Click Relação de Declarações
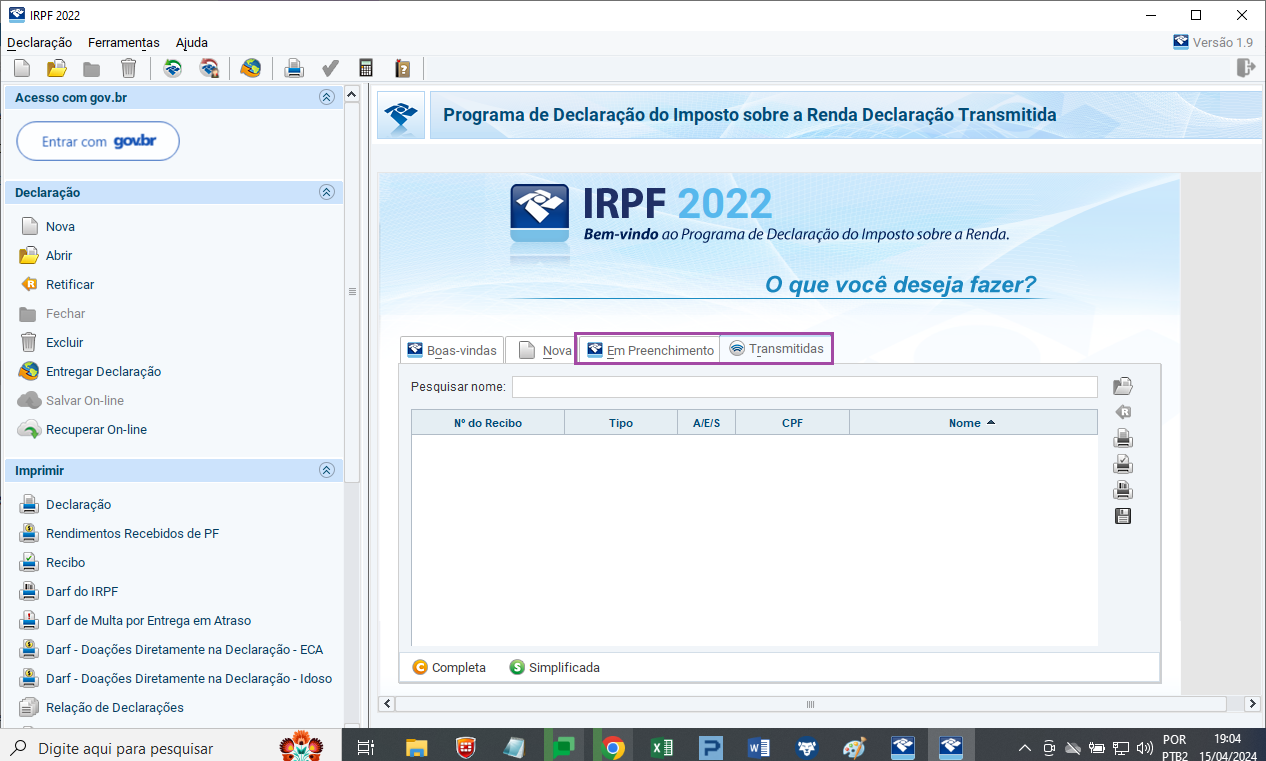Viewport: 1266px width, 761px height. (x=115, y=708)
